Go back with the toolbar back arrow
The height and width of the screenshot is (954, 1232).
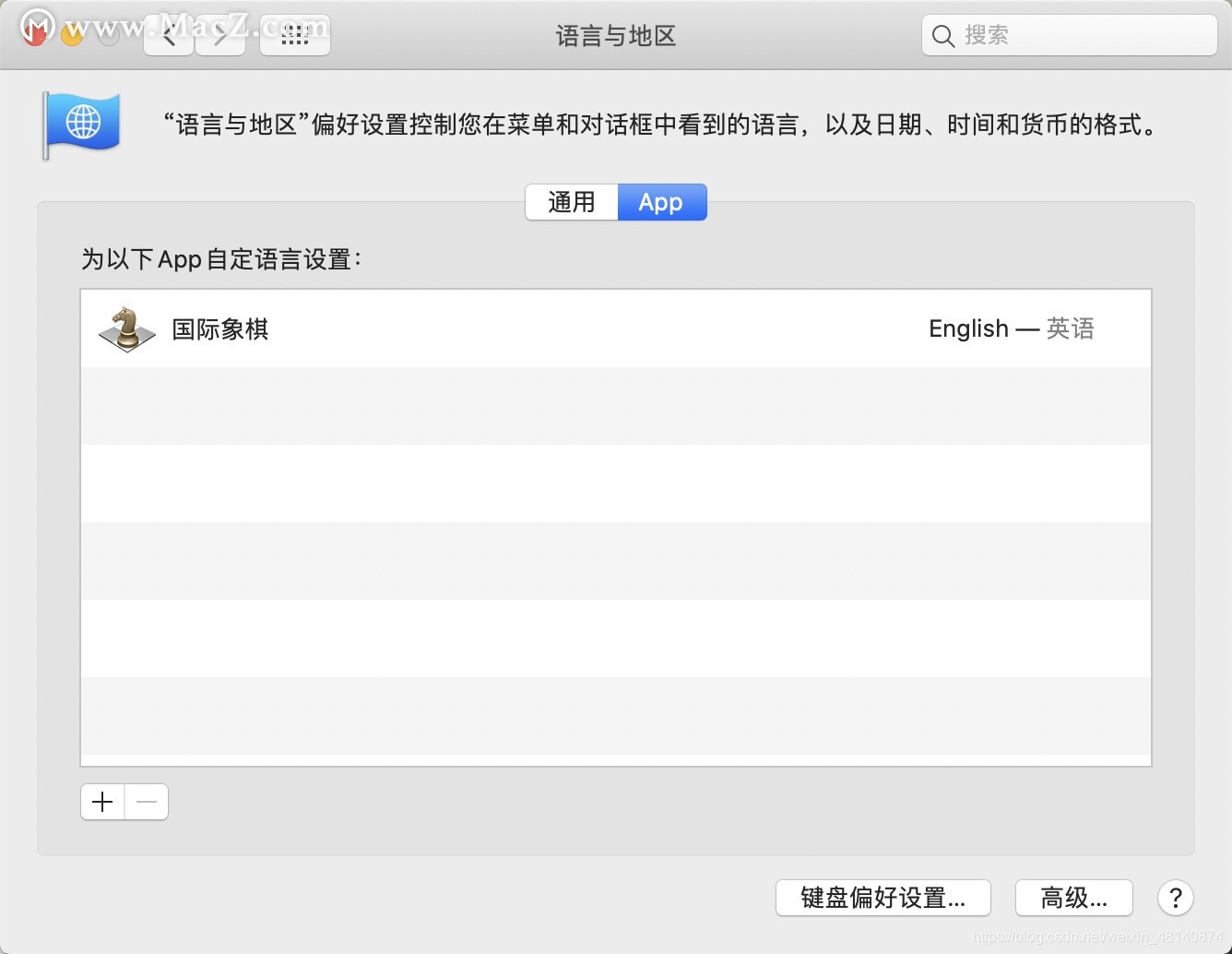pos(169,36)
